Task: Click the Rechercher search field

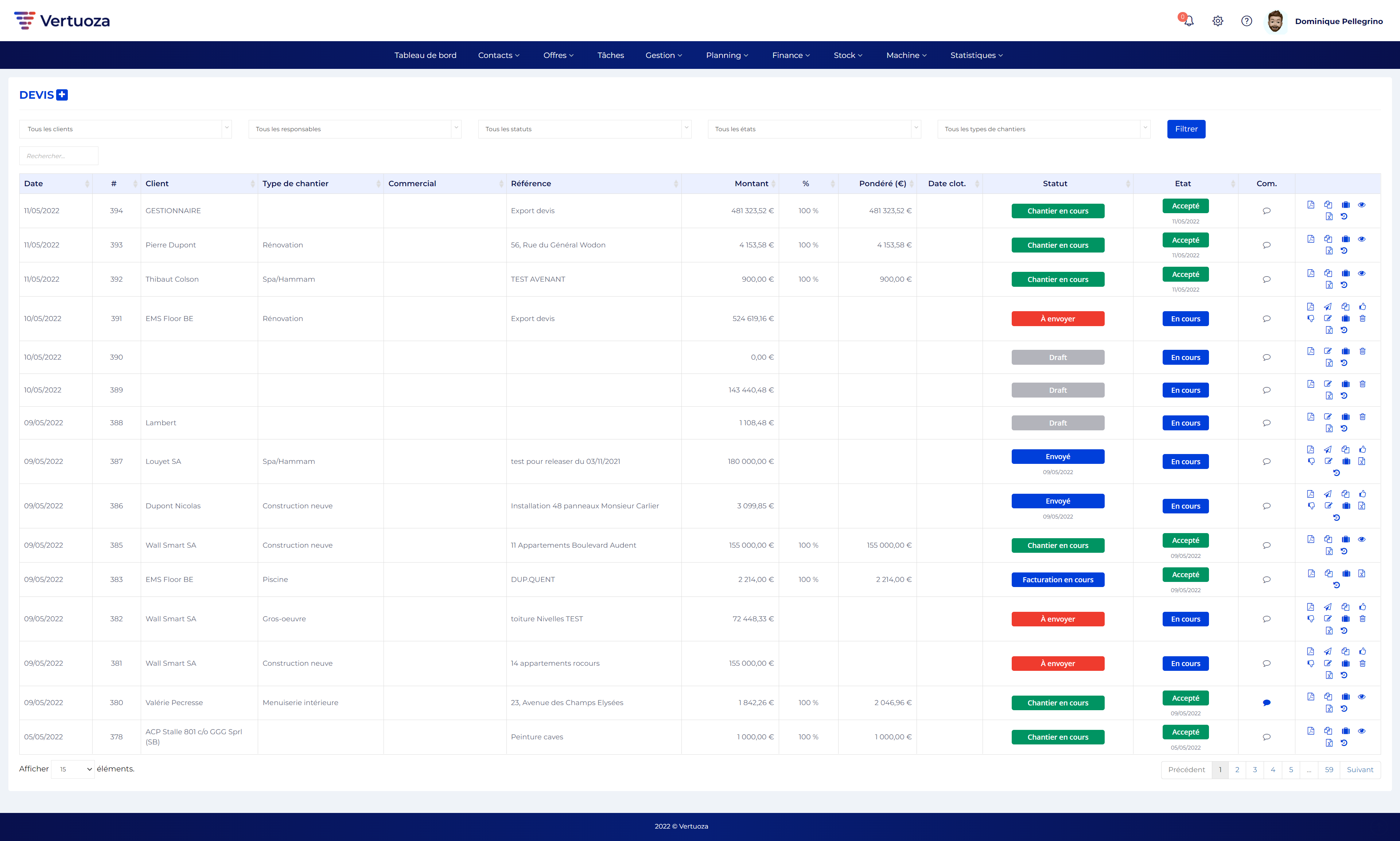Action: point(59,156)
